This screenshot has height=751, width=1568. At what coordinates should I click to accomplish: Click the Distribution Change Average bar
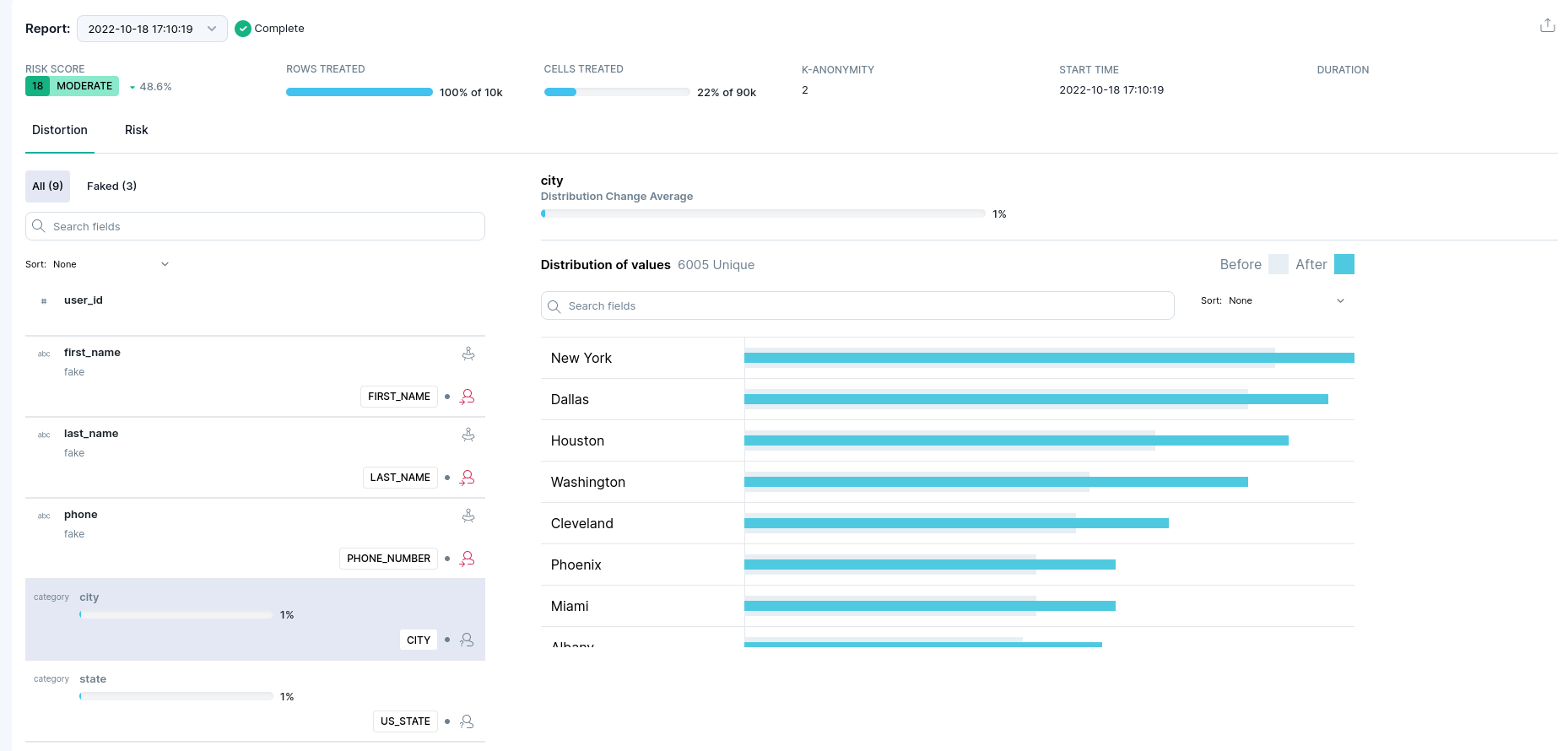[x=763, y=213]
